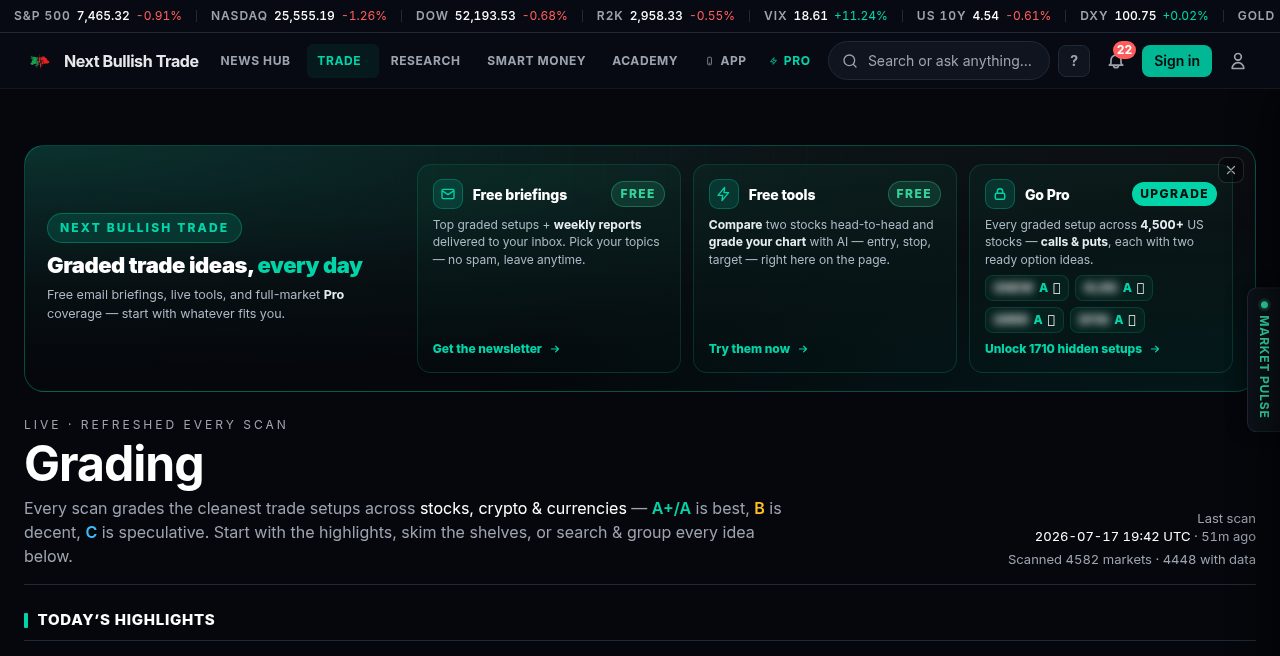Follow the Try them now link
Image resolution: width=1280 pixels, height=656 pixels.
click(x=758, y=349)
